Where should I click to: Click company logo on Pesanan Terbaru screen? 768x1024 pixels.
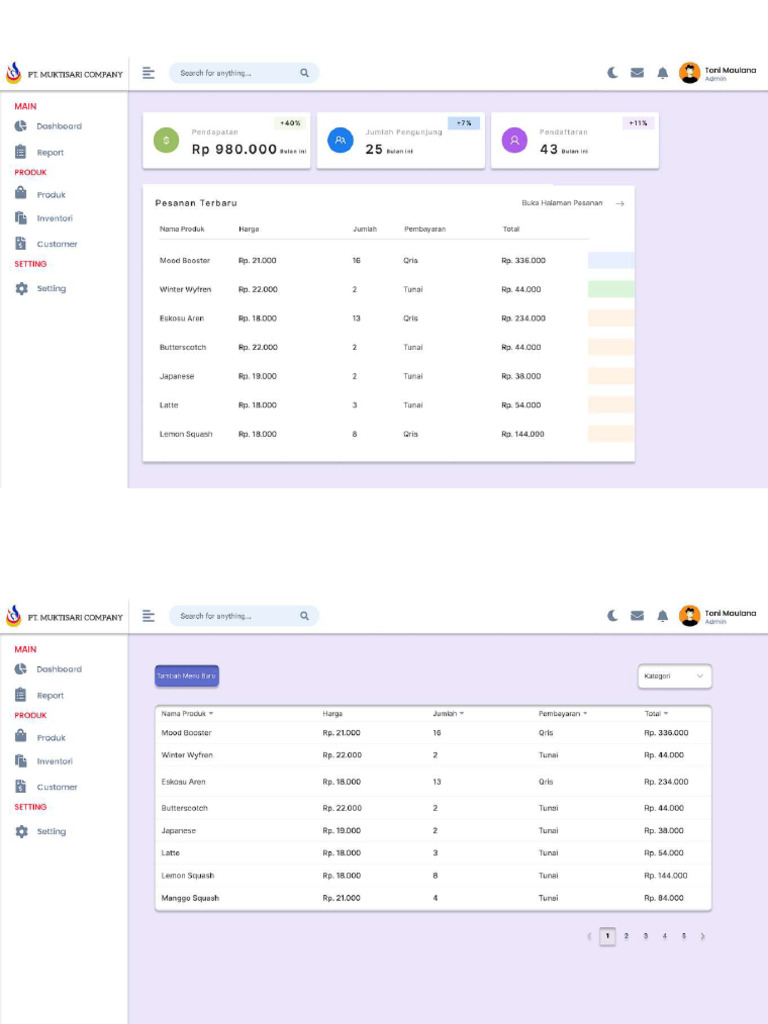13,73
